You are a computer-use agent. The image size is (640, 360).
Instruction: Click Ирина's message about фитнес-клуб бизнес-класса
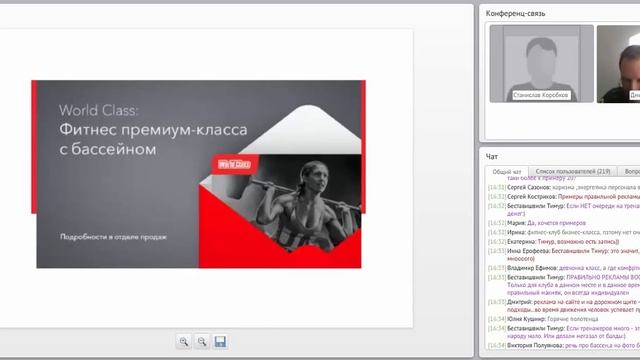(x=564, y=232)
